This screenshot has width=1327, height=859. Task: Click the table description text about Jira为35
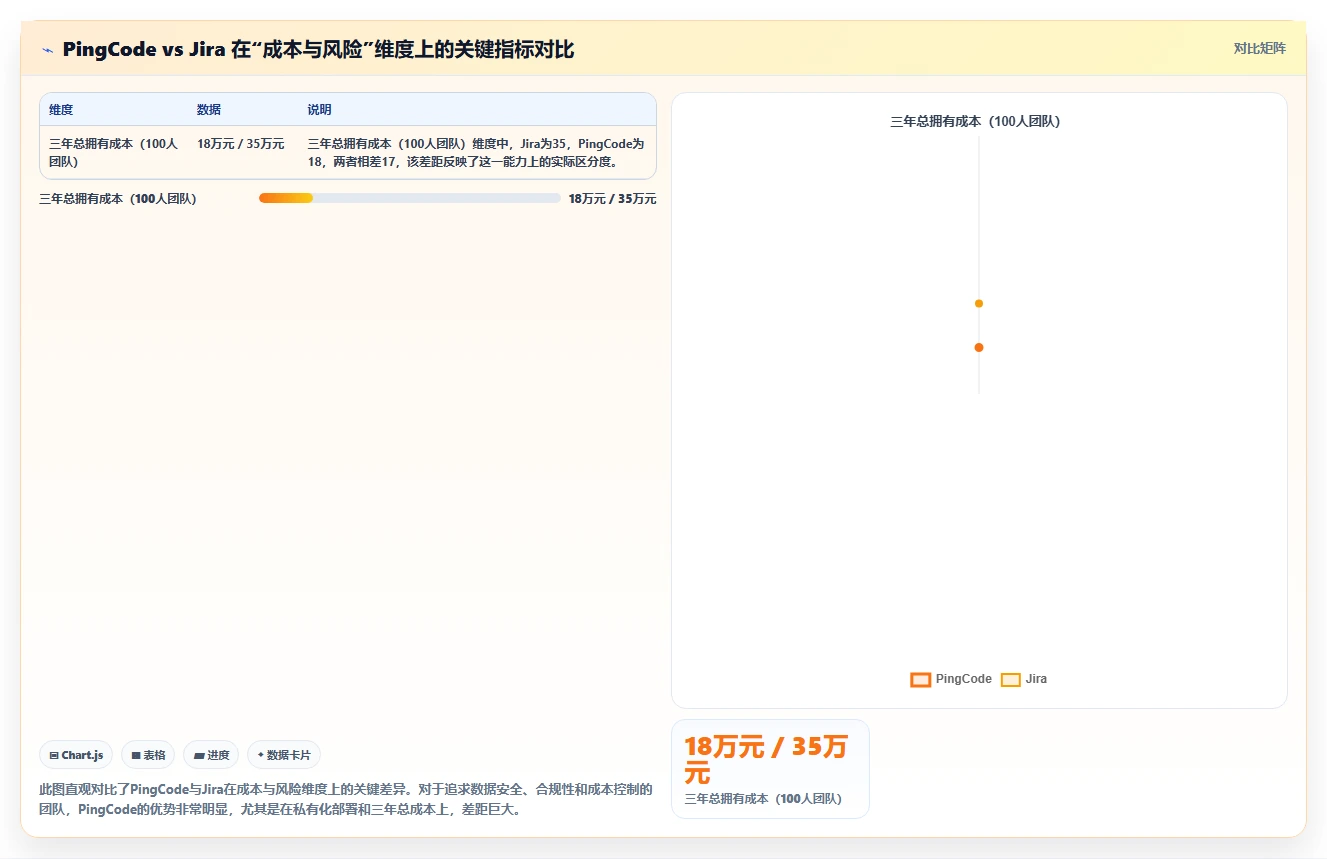pyautogui.click(x=476, y=152)
